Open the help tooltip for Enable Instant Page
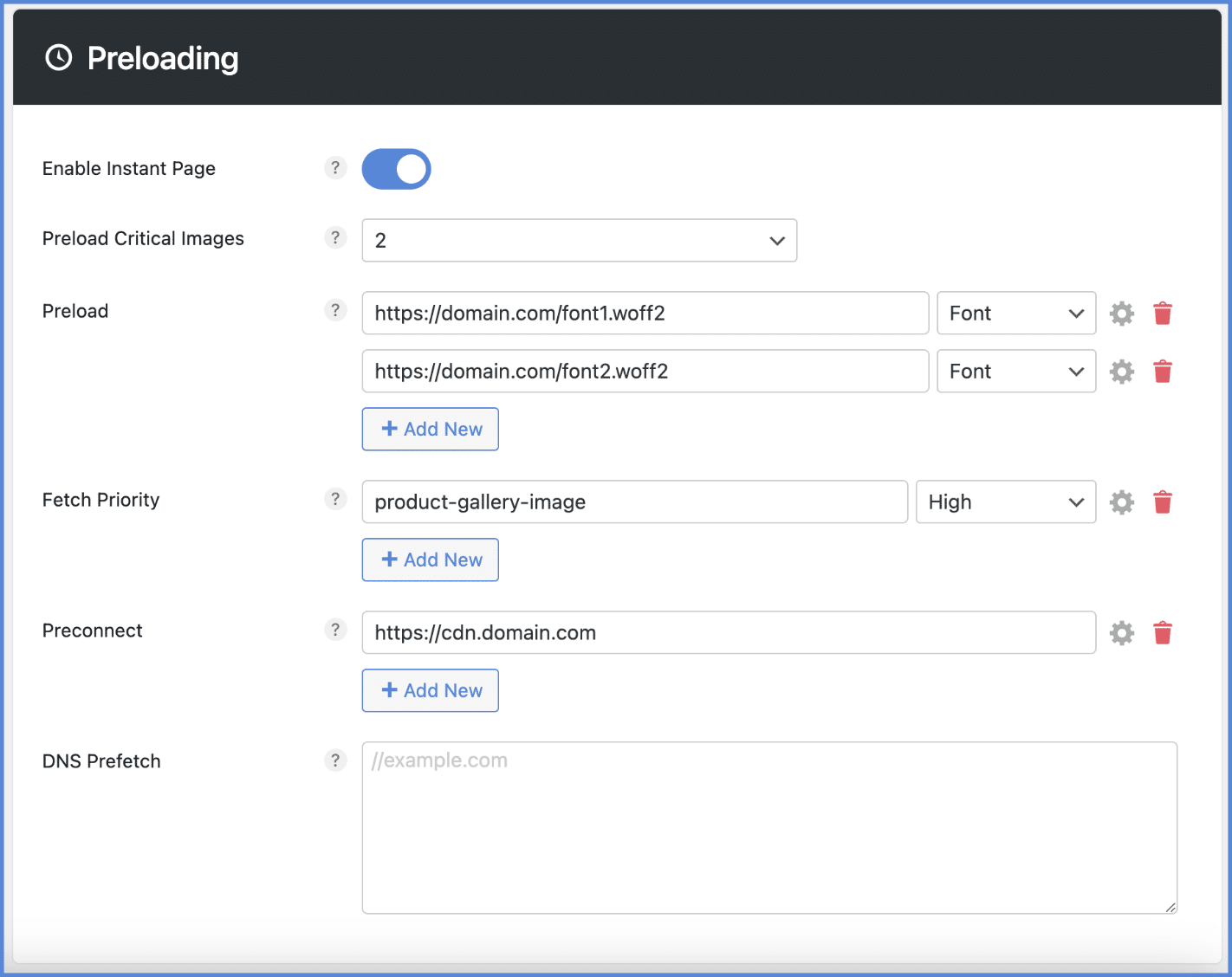Image resolution: width=1232 pixels, height=977 pixels. (335, 168)
